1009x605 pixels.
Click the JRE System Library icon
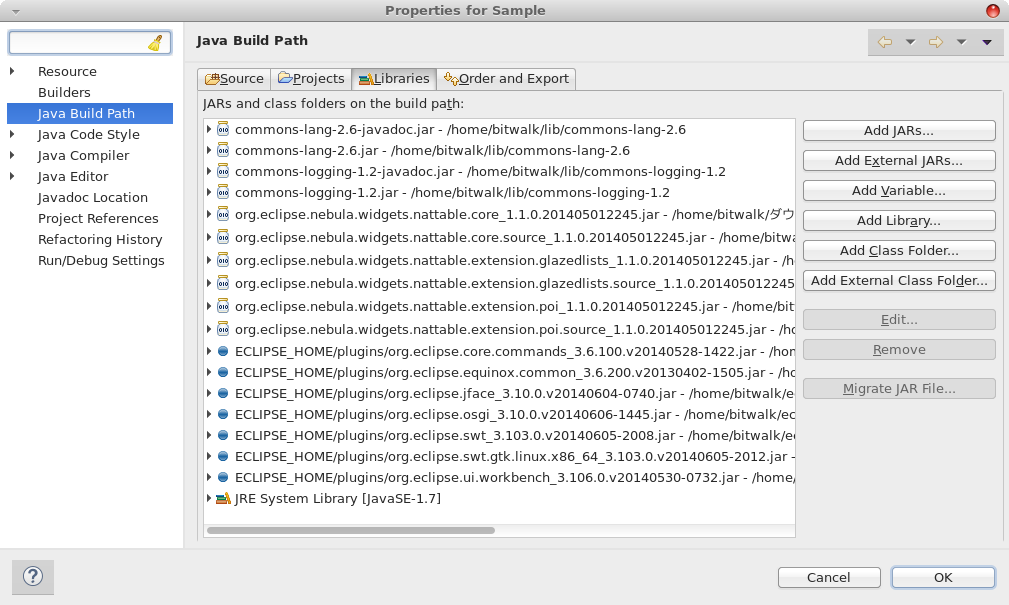pyautogui.click(x=223, y=498)
